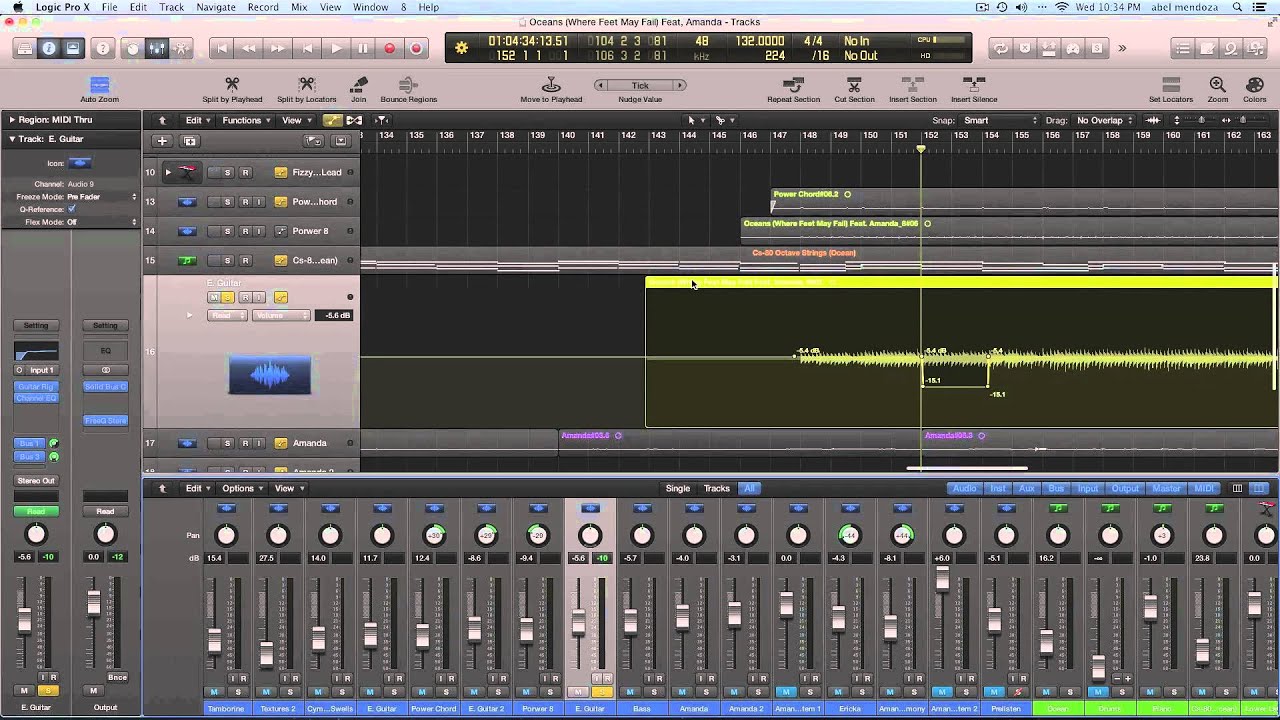
Task: Click the Set Locators icon
Action: 1170,85
